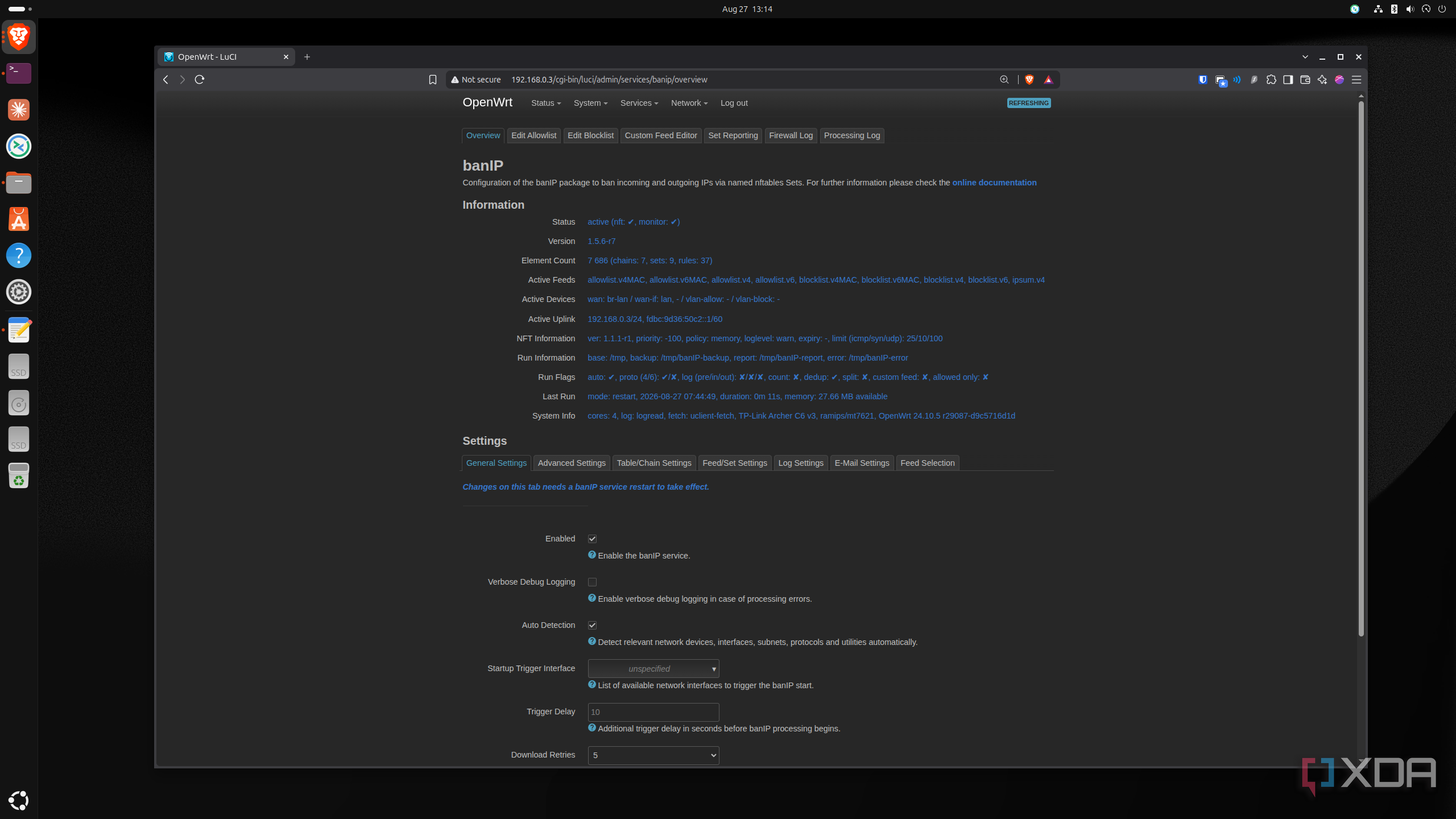Screen dimensions: 1456x819
Task: Close the OpenWrt - LuCI tab
Action: tap(286, 57)
